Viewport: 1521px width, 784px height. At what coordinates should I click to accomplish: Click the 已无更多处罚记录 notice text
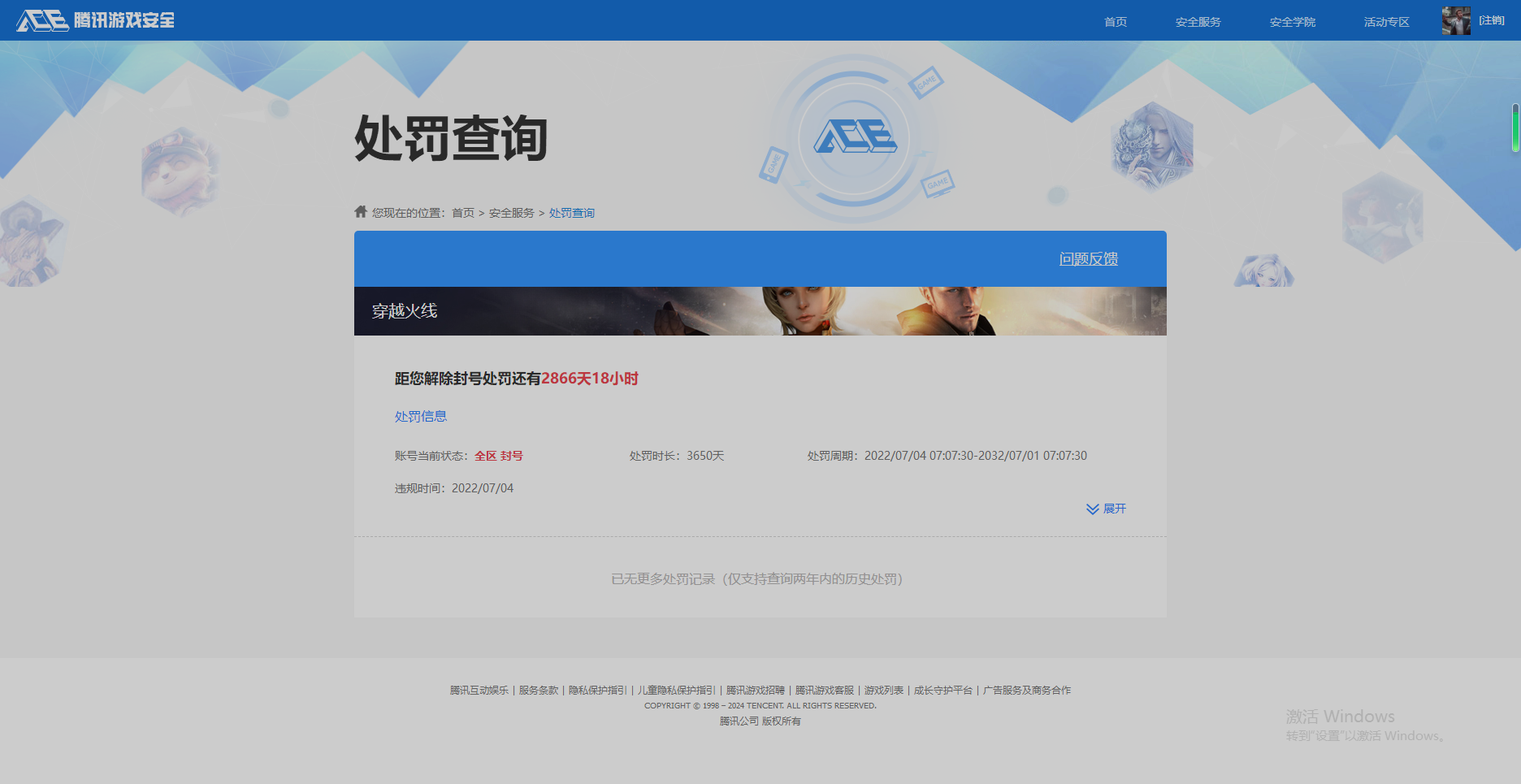(756, 578)
